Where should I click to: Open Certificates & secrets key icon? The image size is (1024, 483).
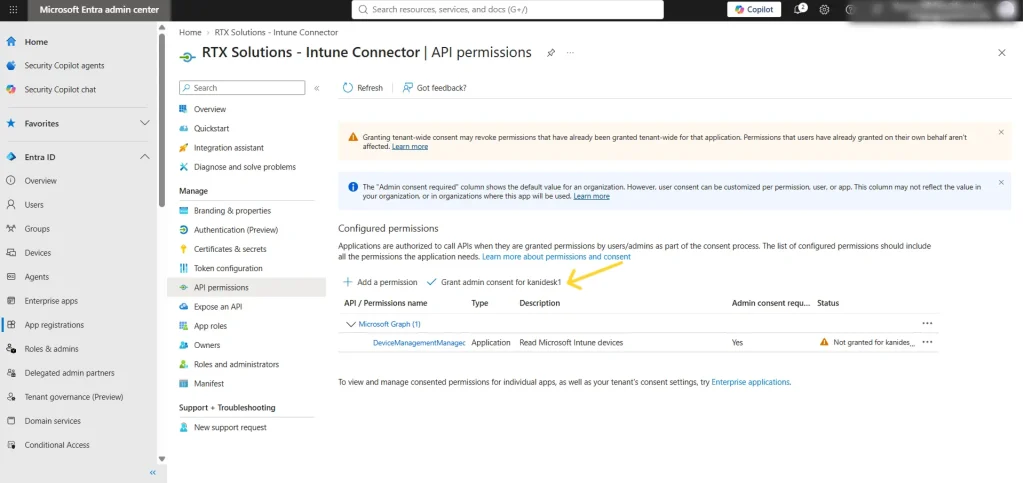click(184, 249)
